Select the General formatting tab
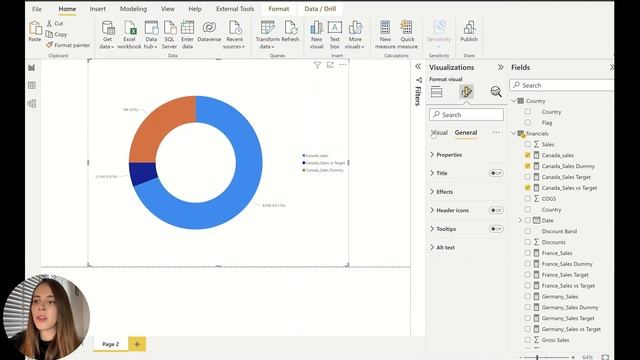 click(x=466, y=132)
